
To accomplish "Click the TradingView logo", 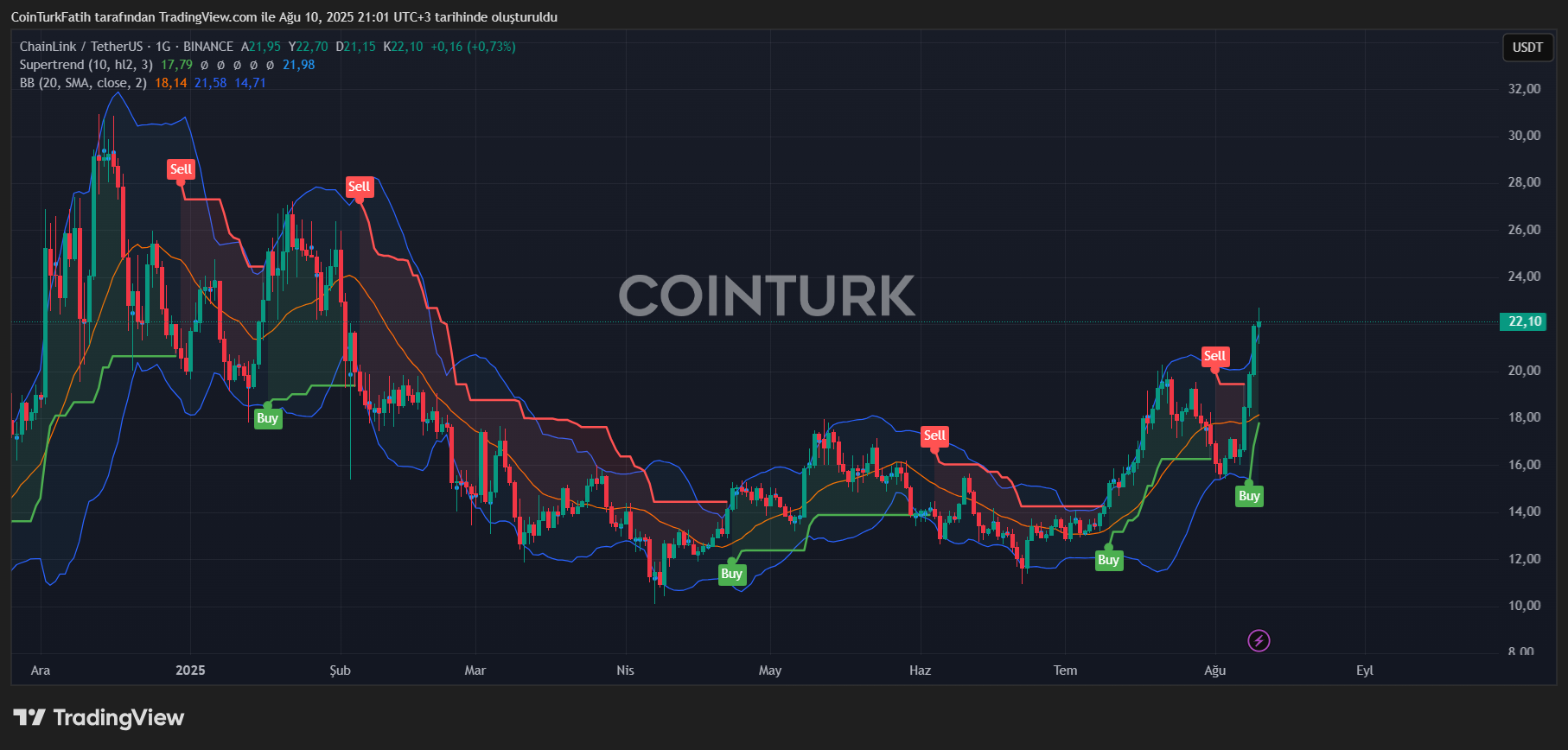I will coord(99,717).
